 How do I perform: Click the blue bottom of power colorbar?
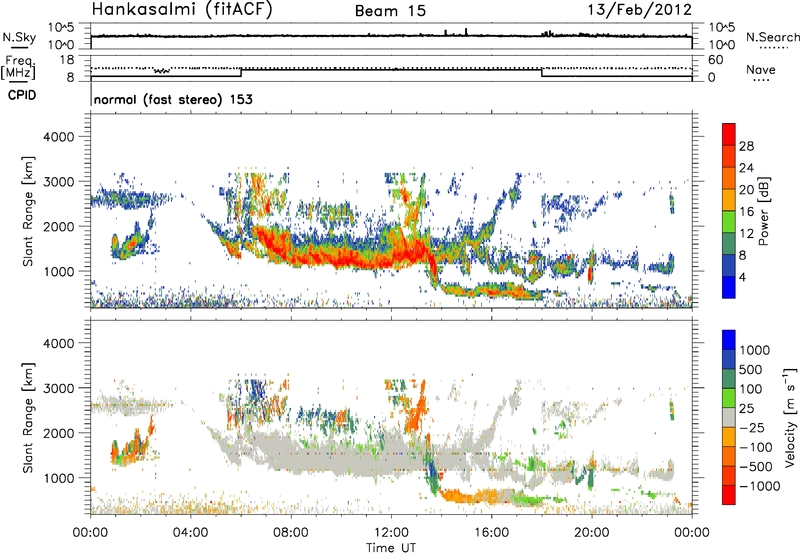729,287
